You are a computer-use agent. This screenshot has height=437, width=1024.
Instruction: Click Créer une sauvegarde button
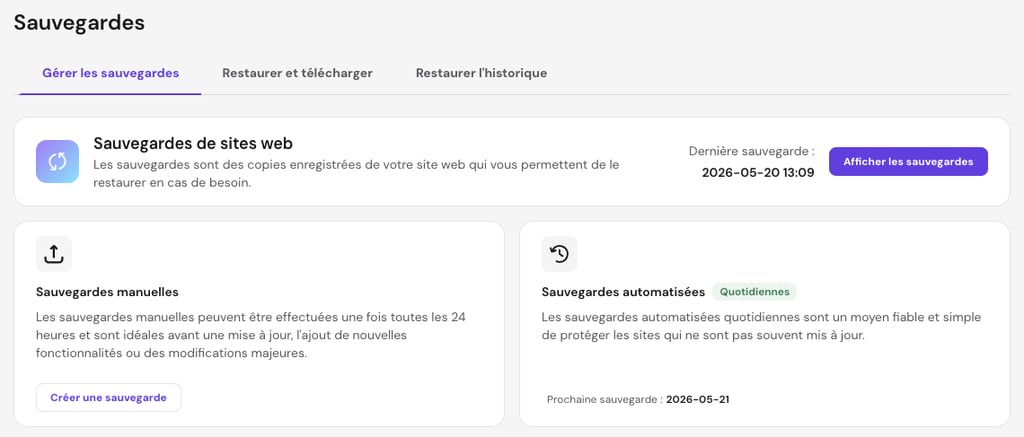point(108,397)
